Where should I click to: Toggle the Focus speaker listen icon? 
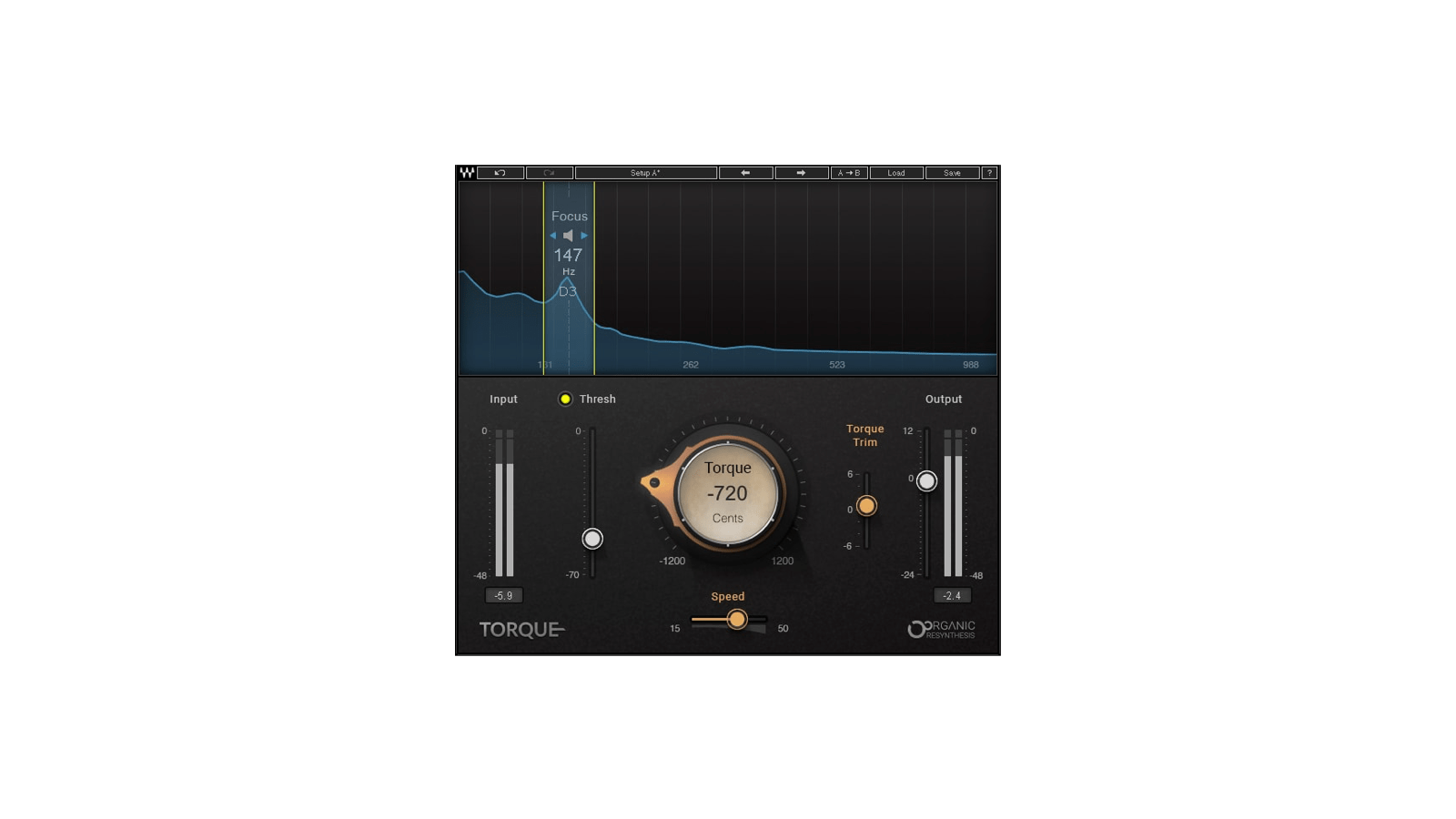coord(568,236)
